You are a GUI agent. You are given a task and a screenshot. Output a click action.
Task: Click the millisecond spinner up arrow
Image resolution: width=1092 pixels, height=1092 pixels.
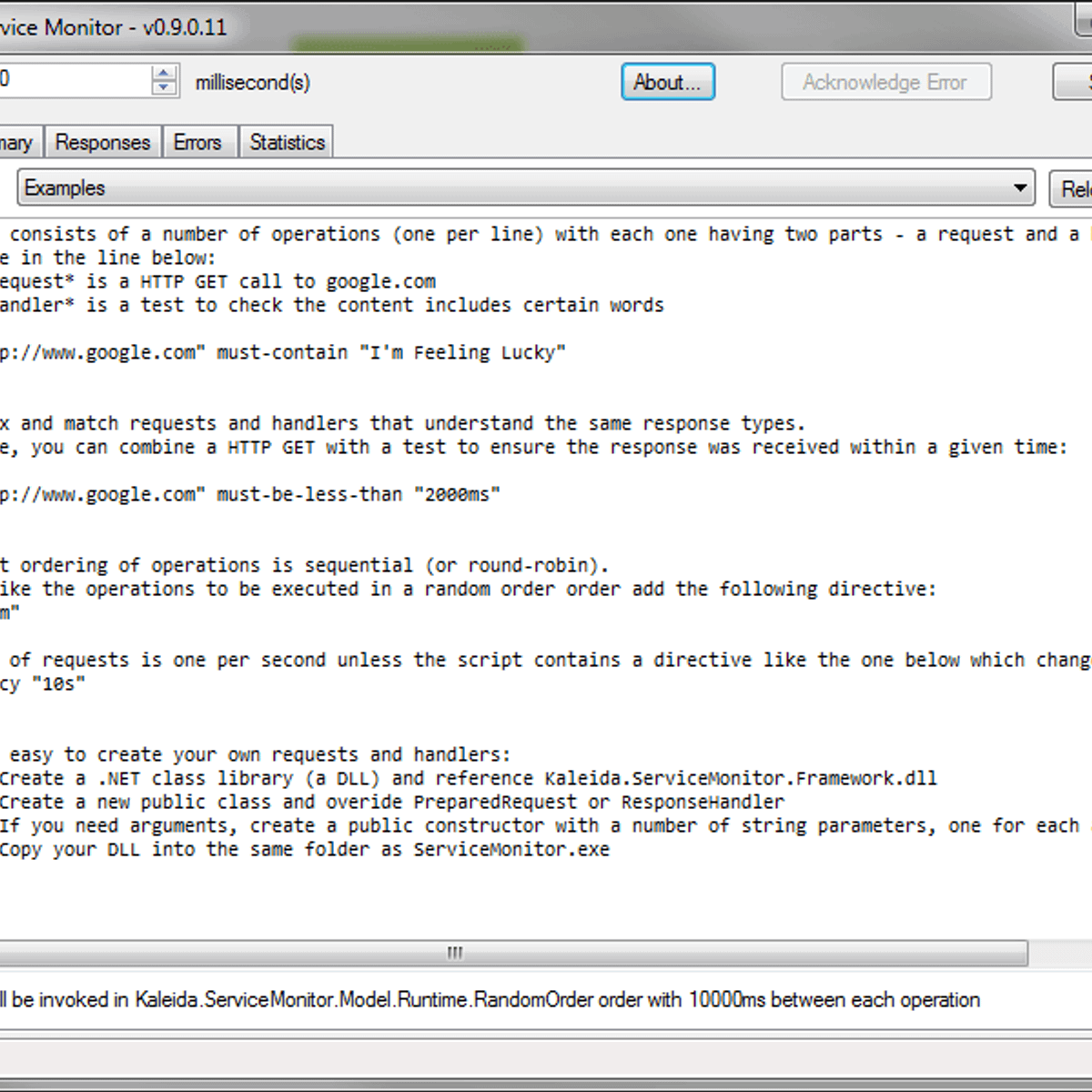coord(164,75)
